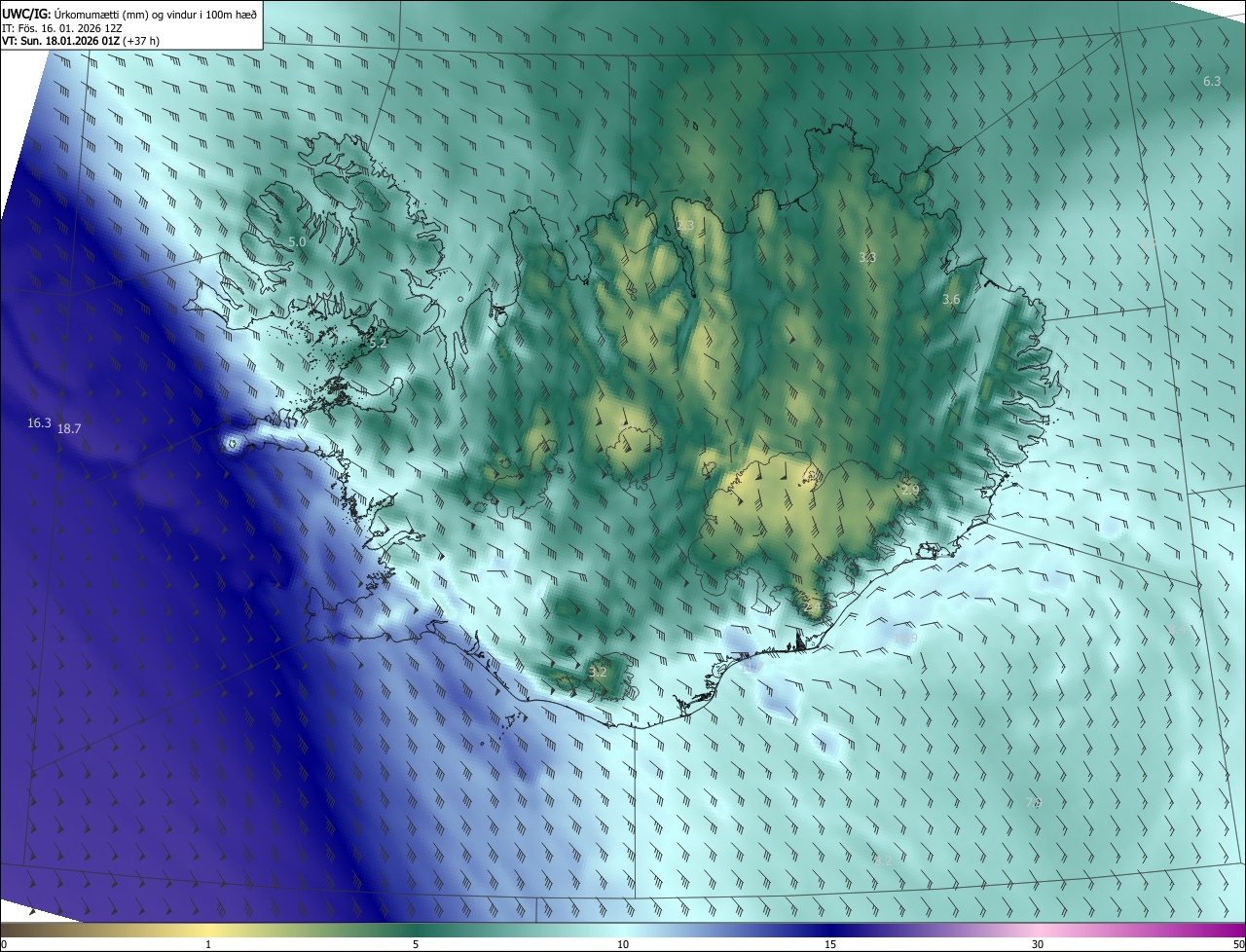Click the 8.2 value in the southern ocean
Image resolution: width=1246 pixels, height=952 pixels.
click(883, 860)
